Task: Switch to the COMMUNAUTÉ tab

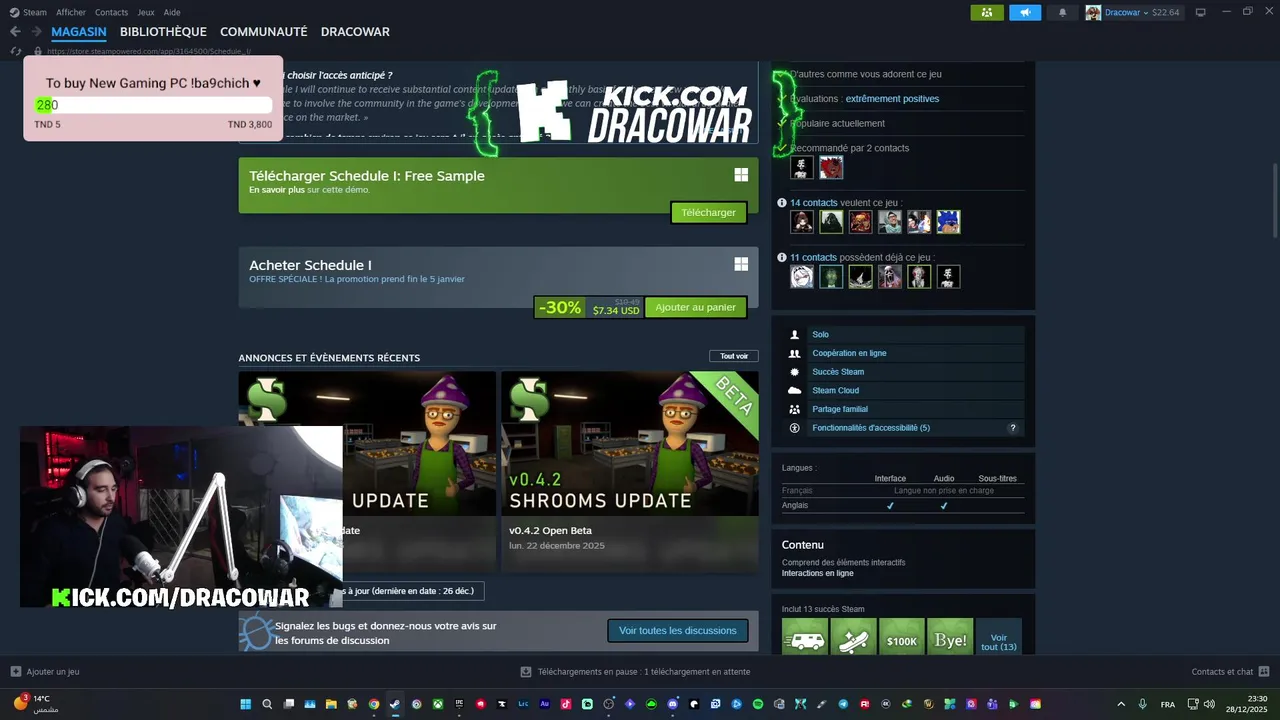Action: tap(264, 32)
